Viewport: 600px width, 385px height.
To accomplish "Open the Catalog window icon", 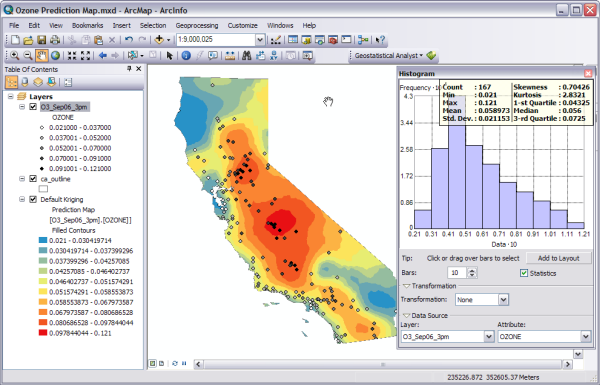I will point(306,40).
